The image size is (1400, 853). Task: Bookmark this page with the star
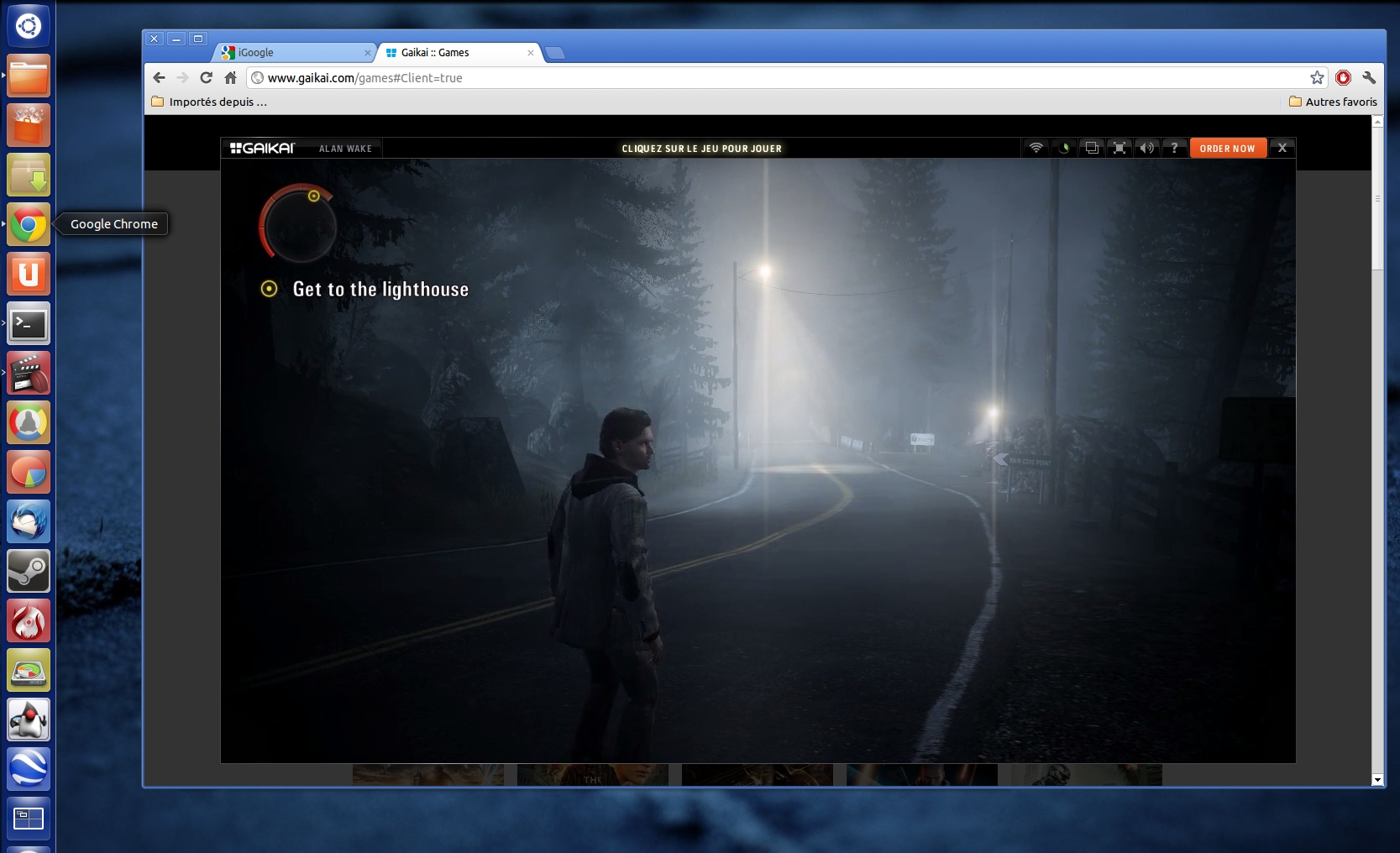coord(1317,78)
